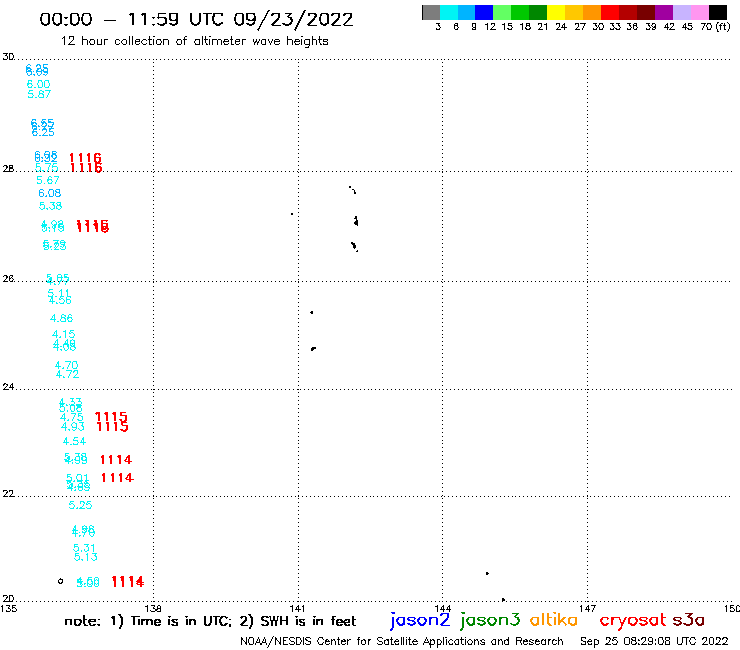Select the lavender legend swatch
This screenshot has width=740, height=650.
click(681, 12)
